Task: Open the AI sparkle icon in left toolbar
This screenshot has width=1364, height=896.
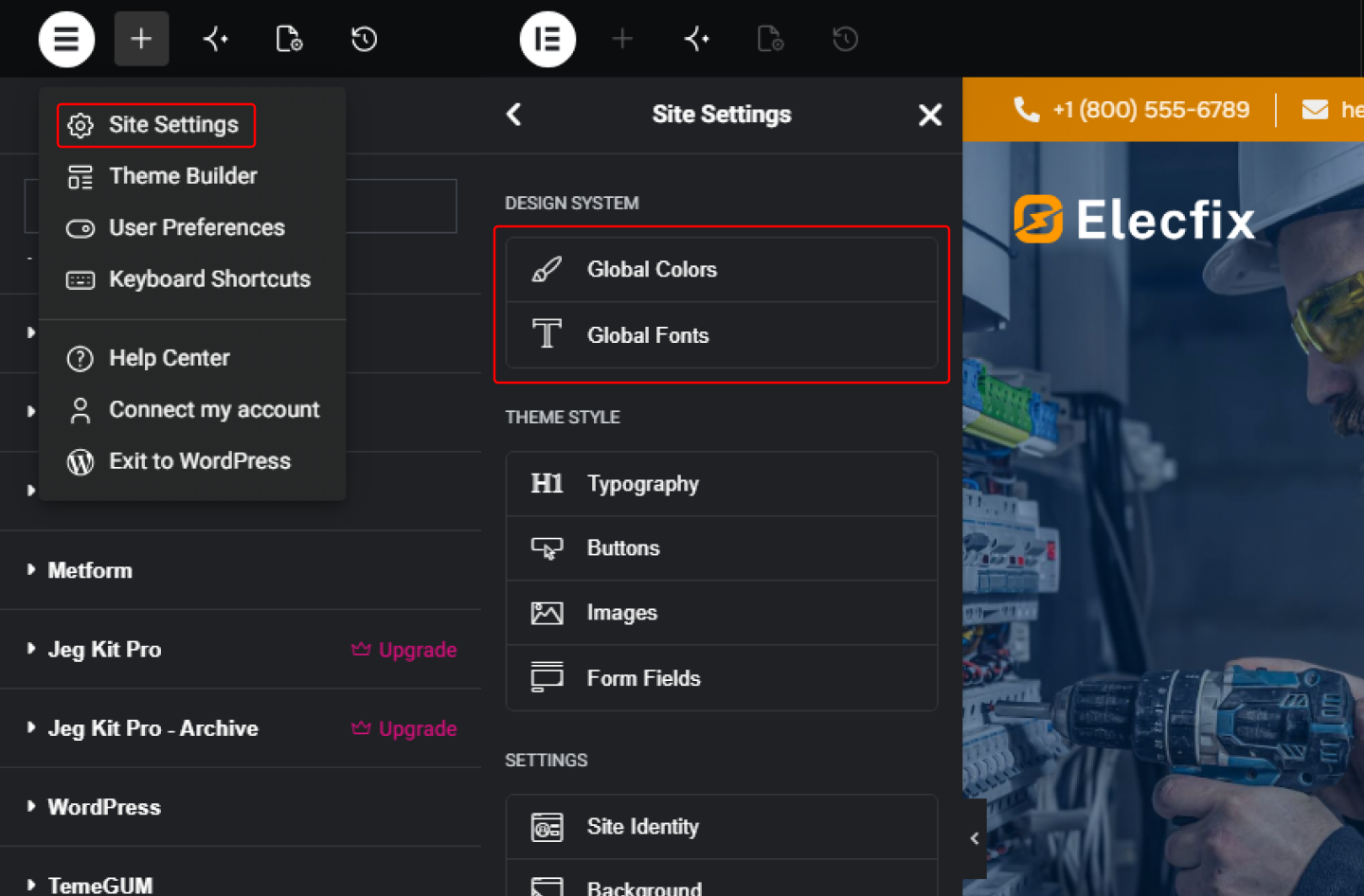Action: tap(216, 39)
